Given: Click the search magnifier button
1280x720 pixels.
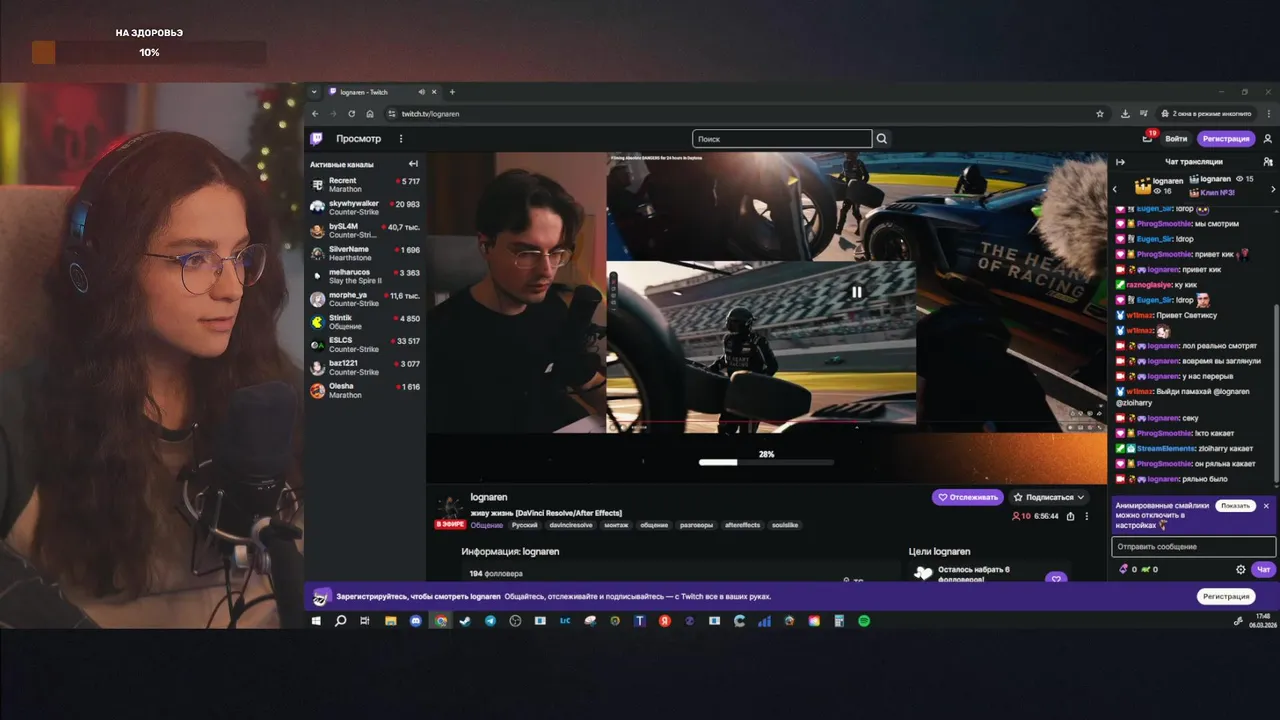Looking at the screenshot, I should [882, 139].
